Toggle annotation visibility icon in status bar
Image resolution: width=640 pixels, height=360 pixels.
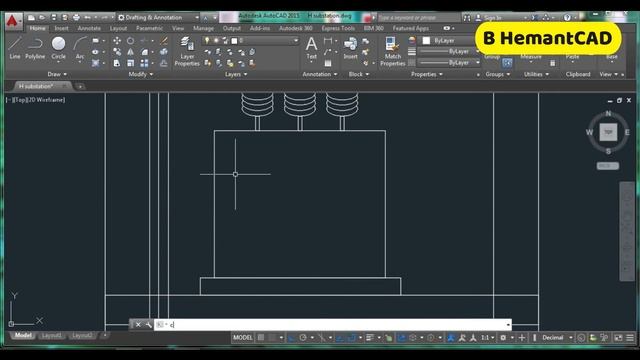coord(451,338)
